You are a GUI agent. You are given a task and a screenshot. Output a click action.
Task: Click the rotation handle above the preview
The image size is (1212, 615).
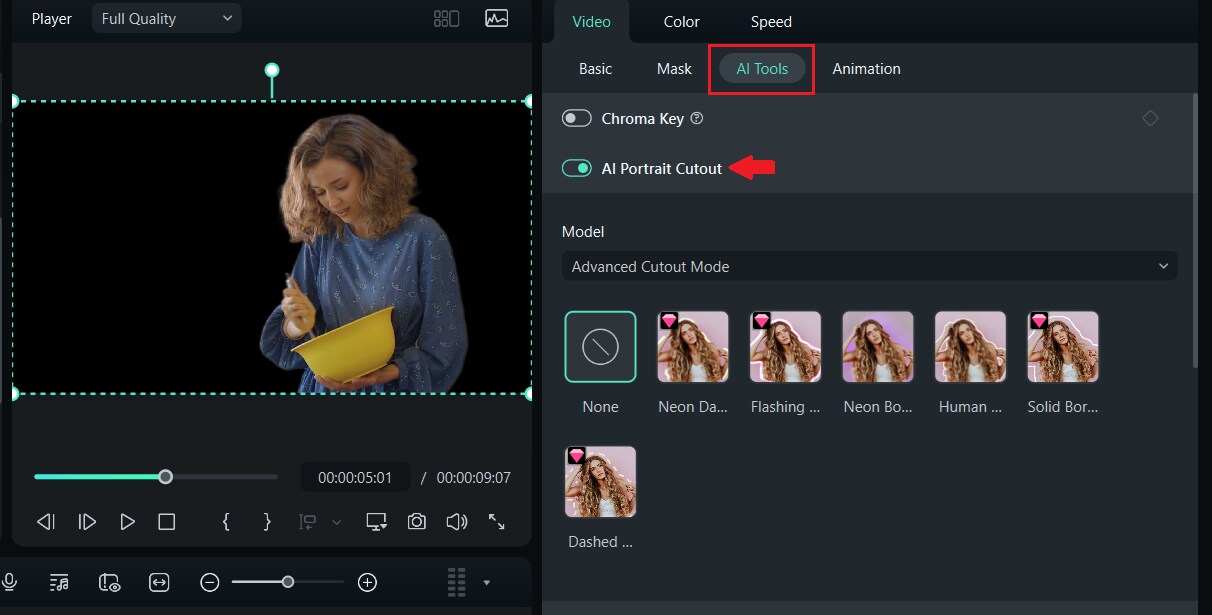271,70
